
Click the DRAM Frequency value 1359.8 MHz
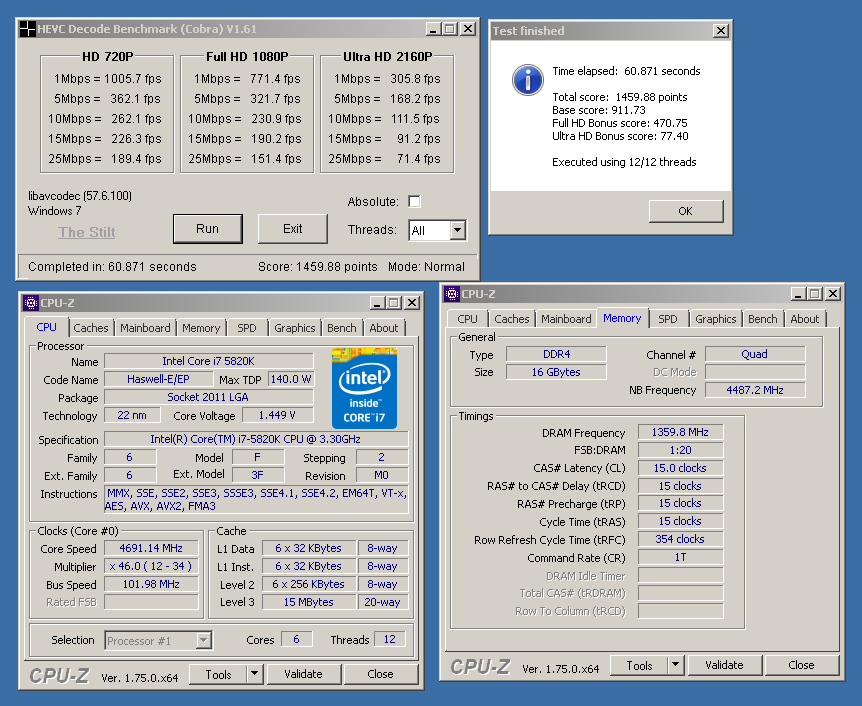(x=680, y=432)
